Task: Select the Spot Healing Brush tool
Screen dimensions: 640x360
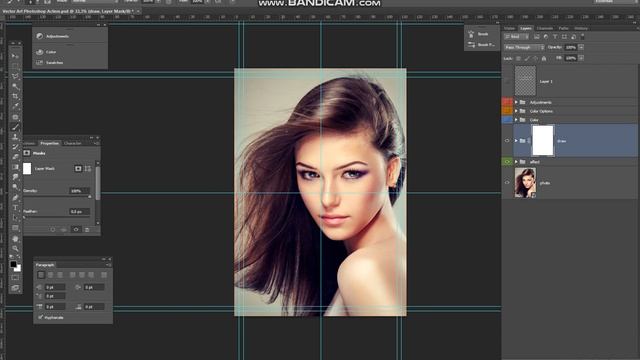Action: point(15,117)
